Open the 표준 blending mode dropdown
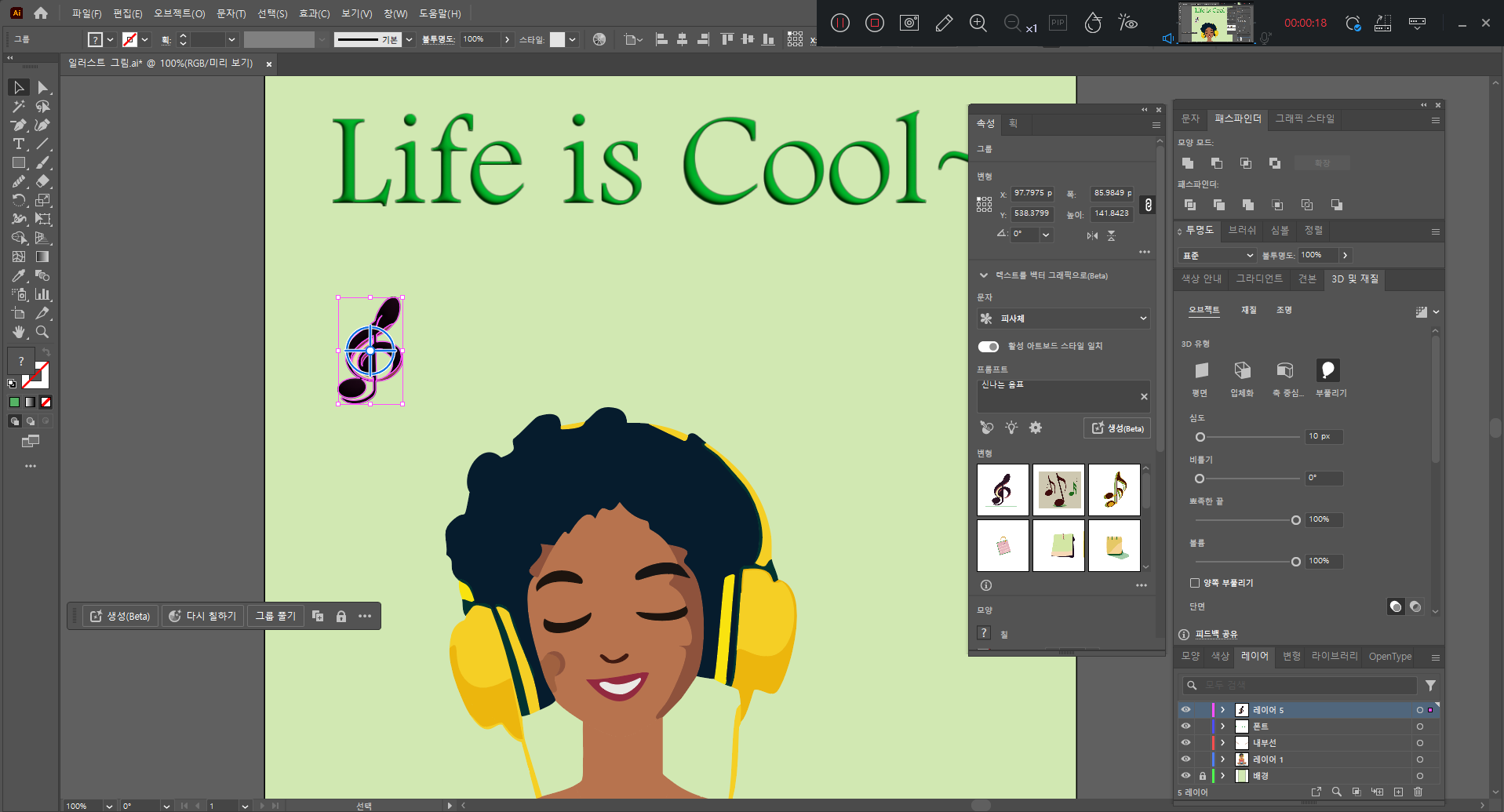This screenshot has width=1504, height=812. 1217,256
